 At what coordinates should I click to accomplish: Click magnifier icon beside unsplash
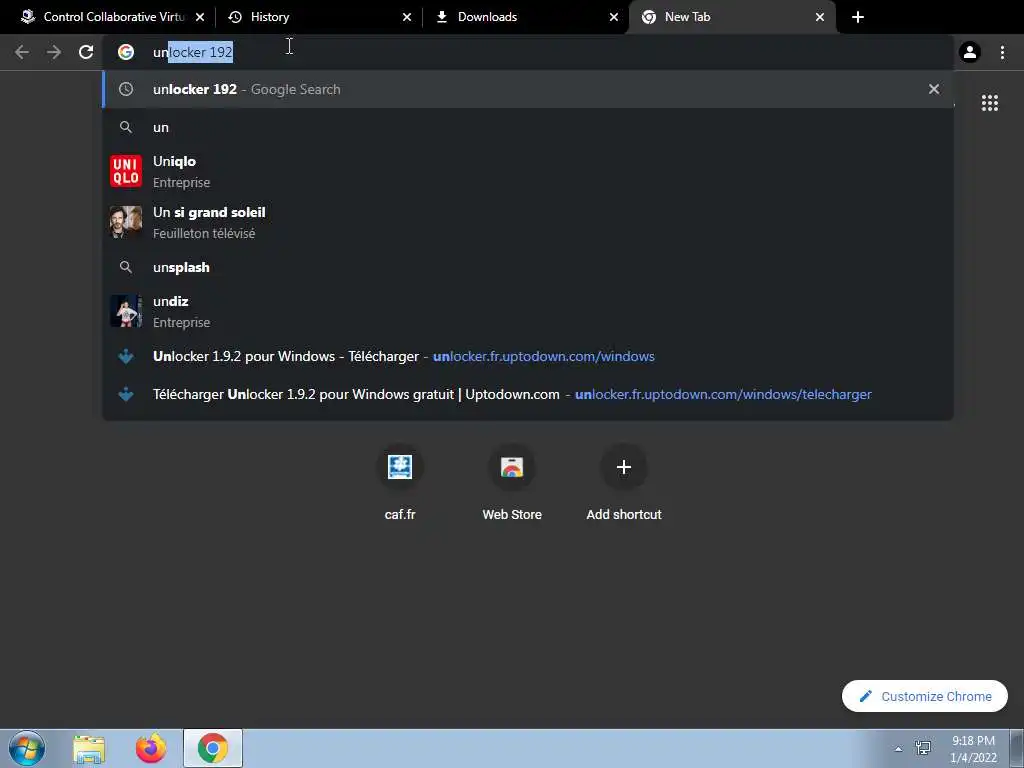[x=126, y=267]
